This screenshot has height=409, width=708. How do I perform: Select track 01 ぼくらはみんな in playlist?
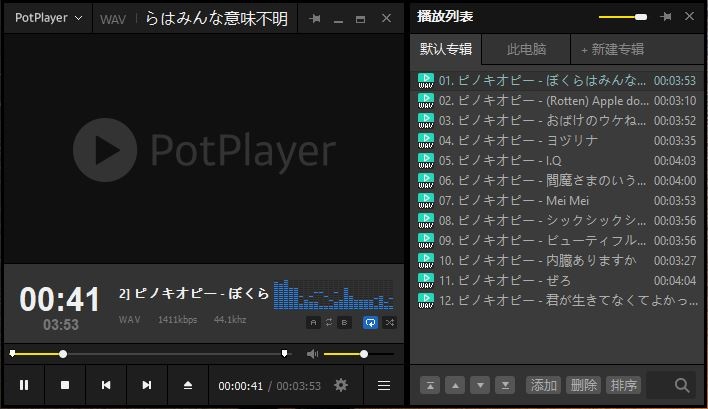557,80
